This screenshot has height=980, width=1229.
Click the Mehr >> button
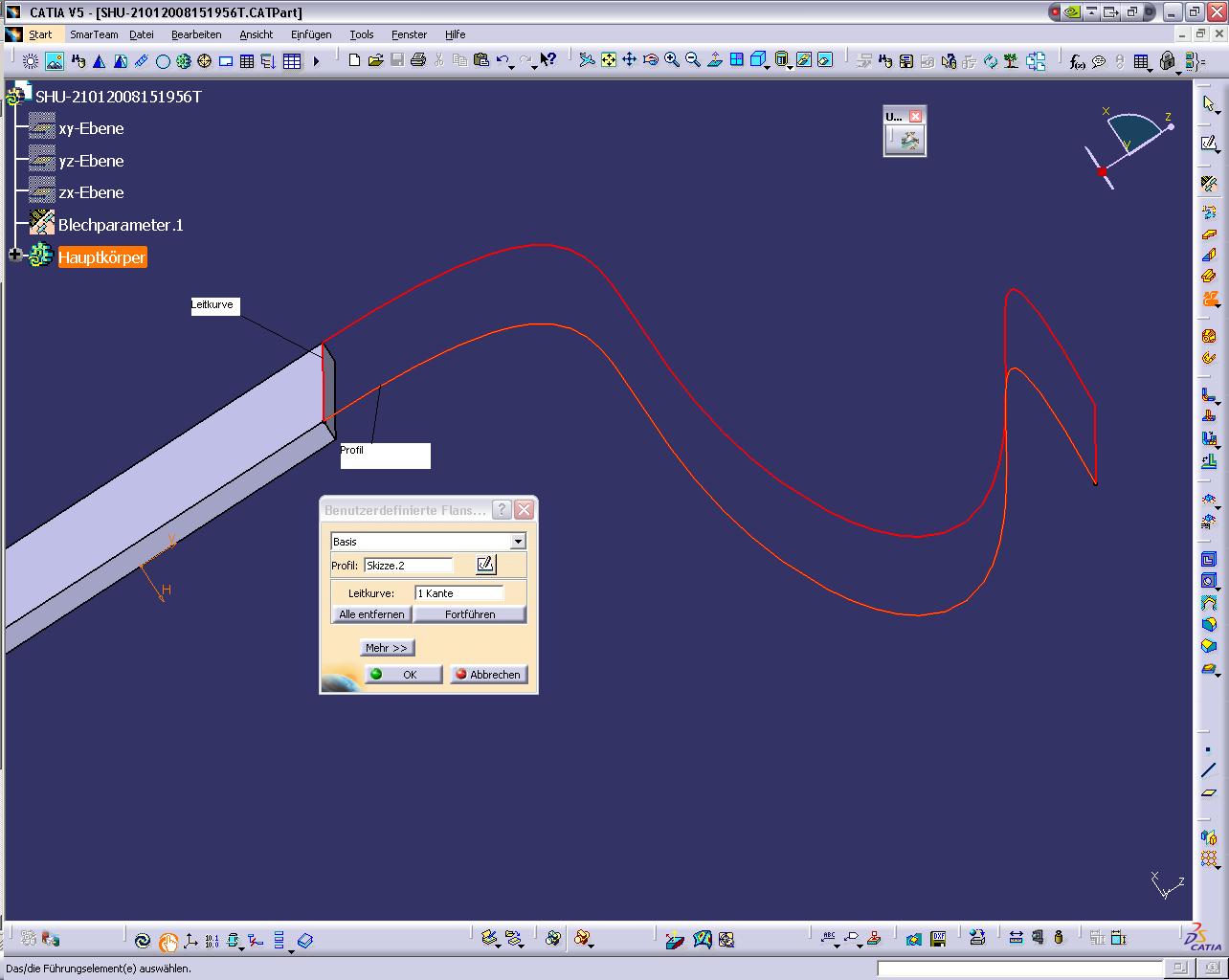point(387,648)
